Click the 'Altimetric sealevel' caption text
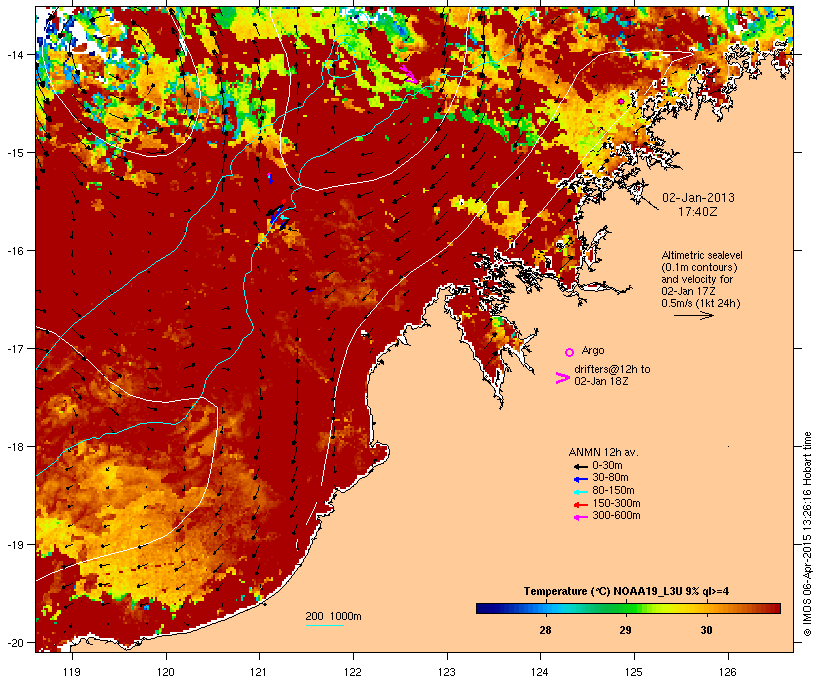820x680 pixels. point(702,255)
